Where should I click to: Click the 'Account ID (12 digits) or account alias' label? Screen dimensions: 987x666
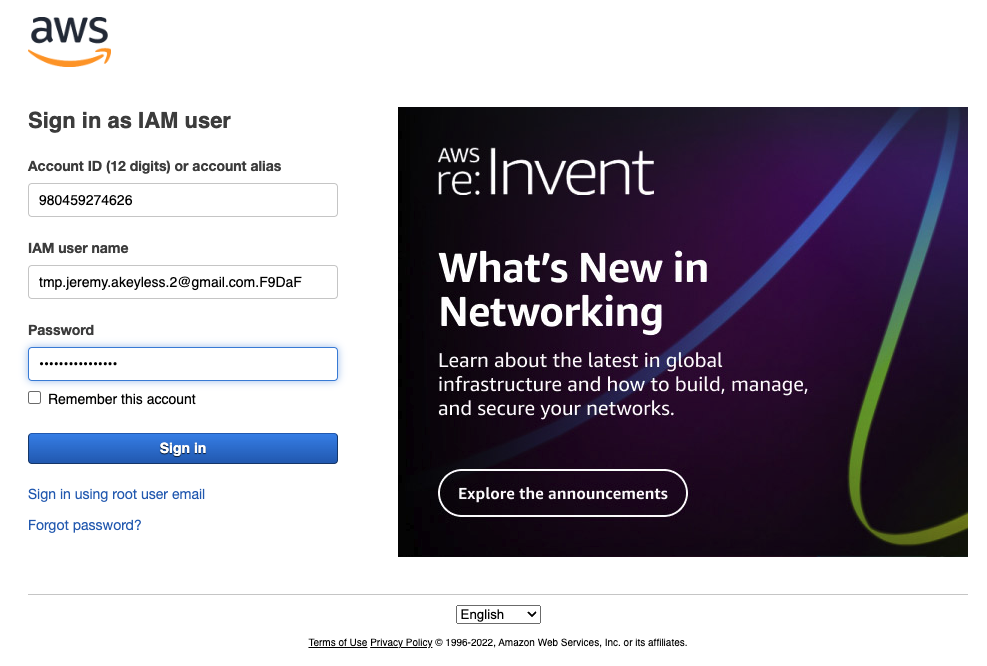(x=154, y=166)
